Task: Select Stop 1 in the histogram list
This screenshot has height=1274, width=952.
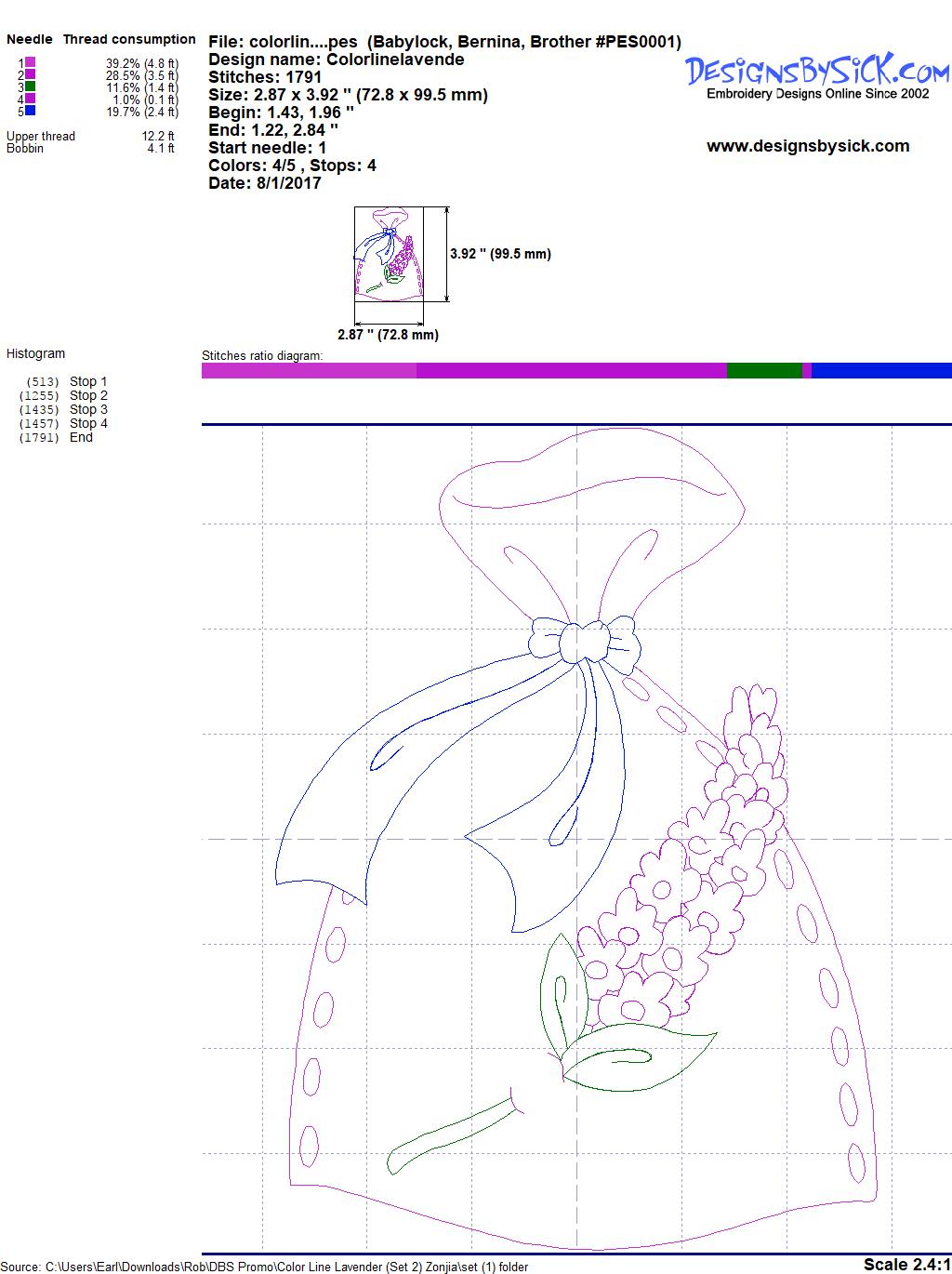Action: (x=88, y=381)
